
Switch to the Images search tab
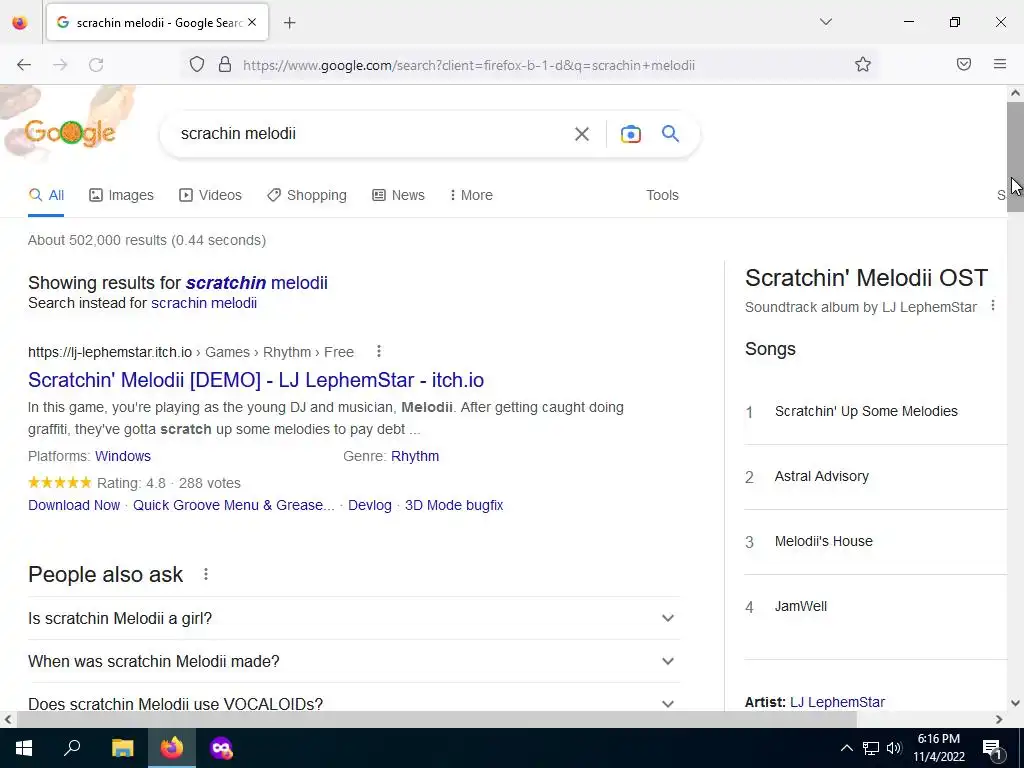pos(121,195)
